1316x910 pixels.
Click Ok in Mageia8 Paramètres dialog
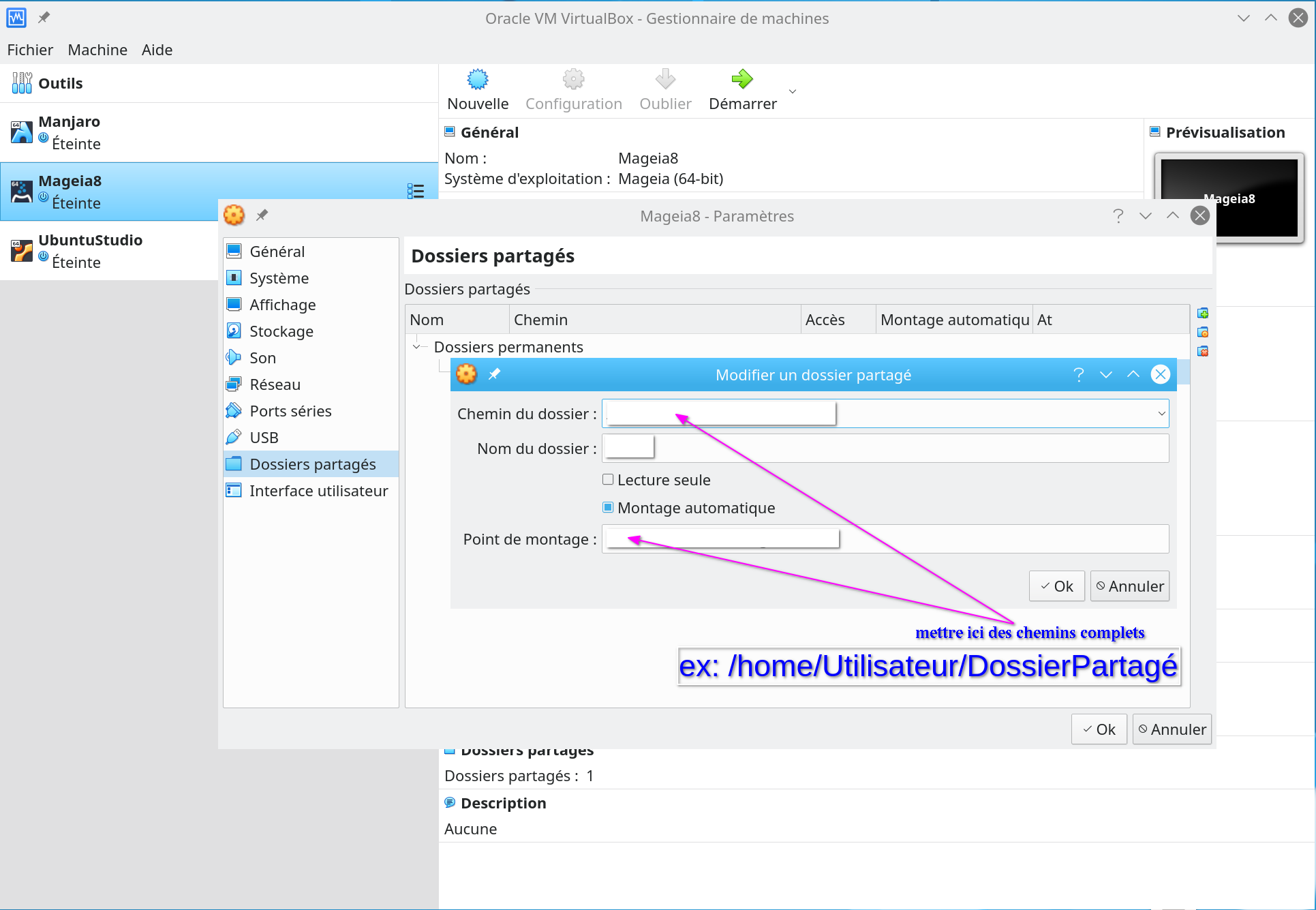pos(1099,729)
